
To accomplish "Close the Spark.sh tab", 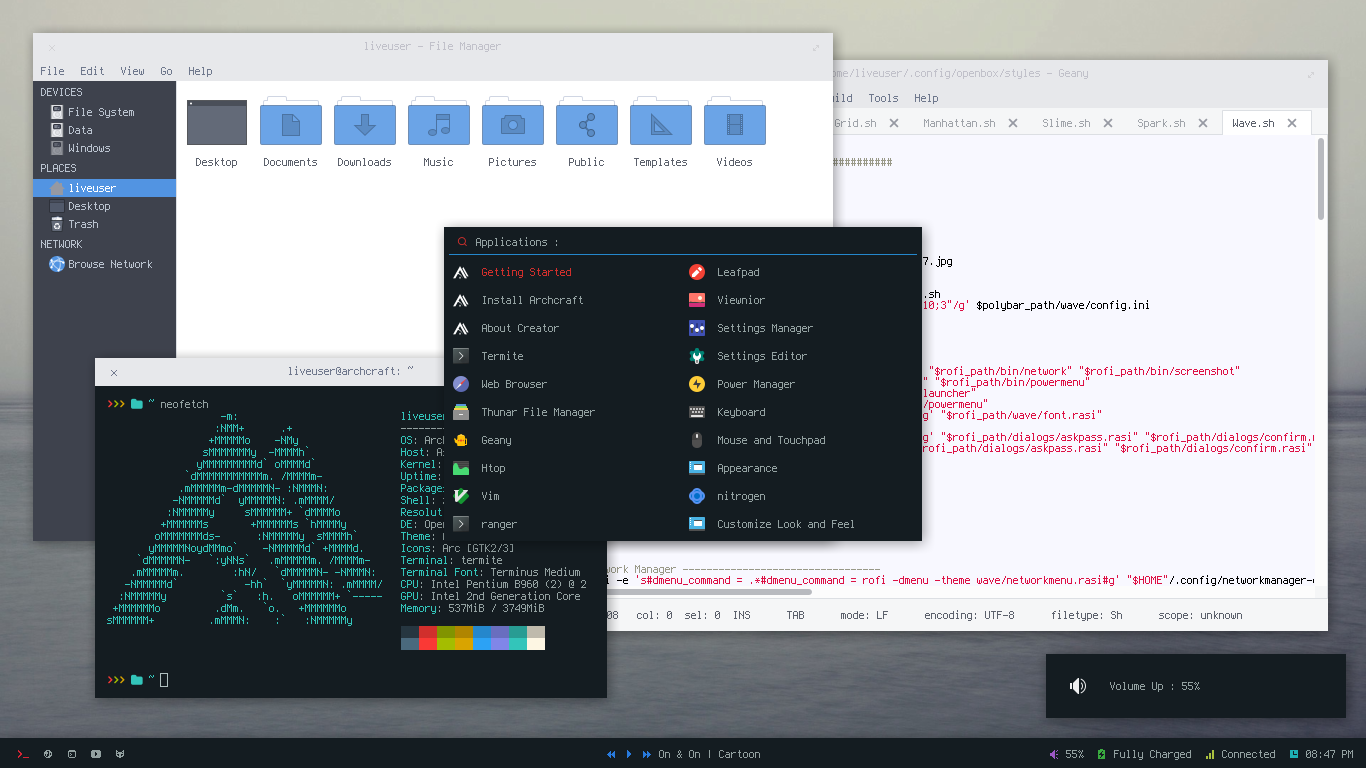I will click(x=1203, y=123).
